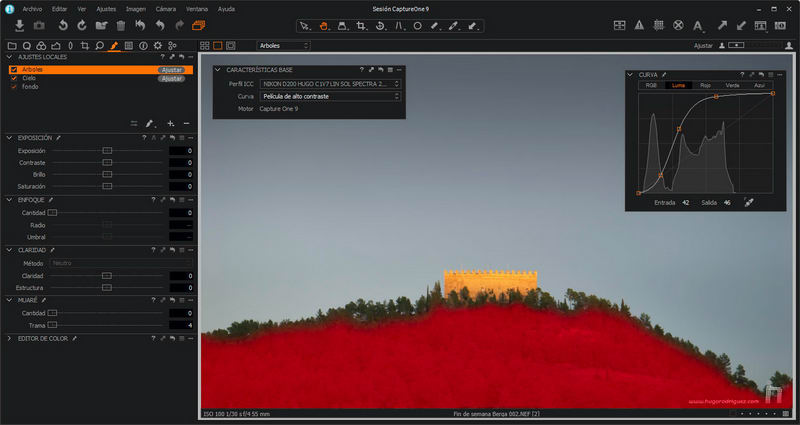Collapse the Enfoque panel
Viewport: 800px width, 425px height.
[x=9, y=200]
